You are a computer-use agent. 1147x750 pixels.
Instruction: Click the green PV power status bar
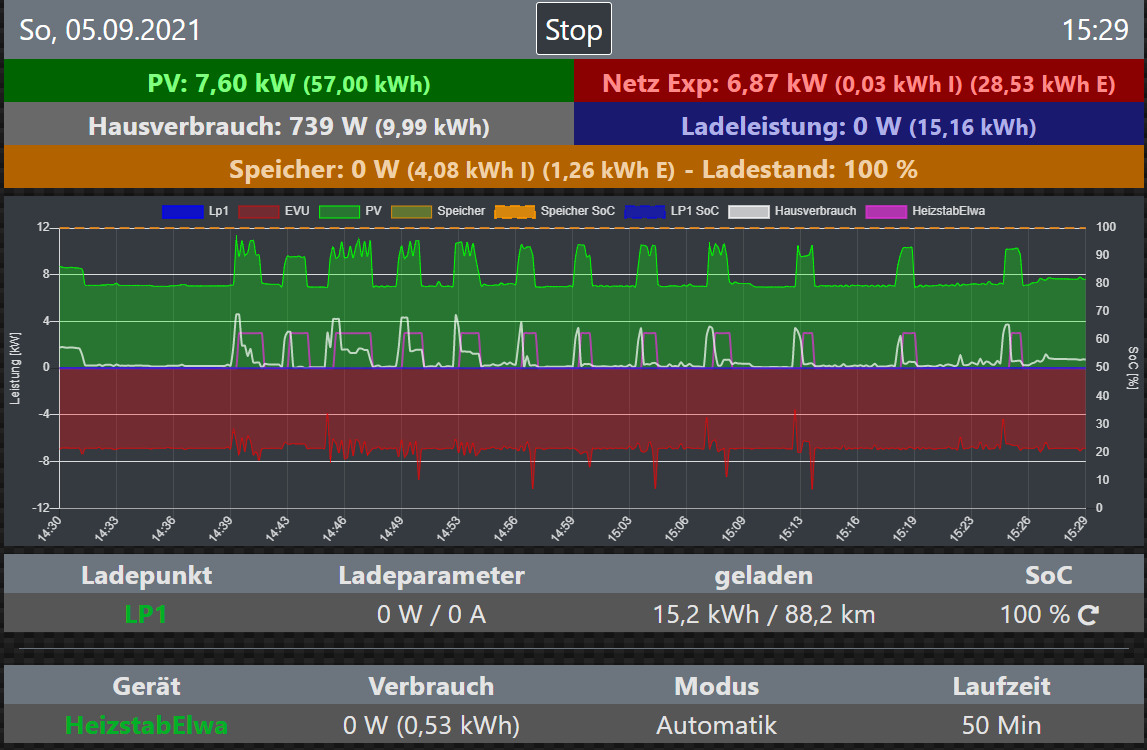[x=288, y=82]
